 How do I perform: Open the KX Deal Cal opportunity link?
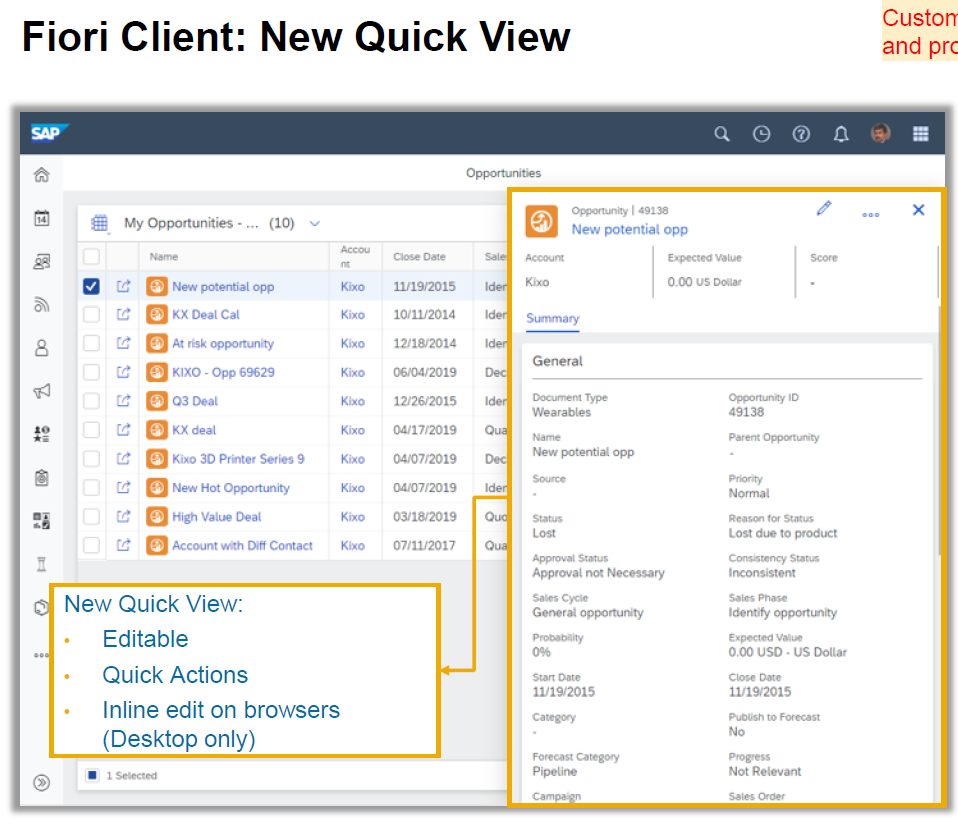tap(206, 315)
